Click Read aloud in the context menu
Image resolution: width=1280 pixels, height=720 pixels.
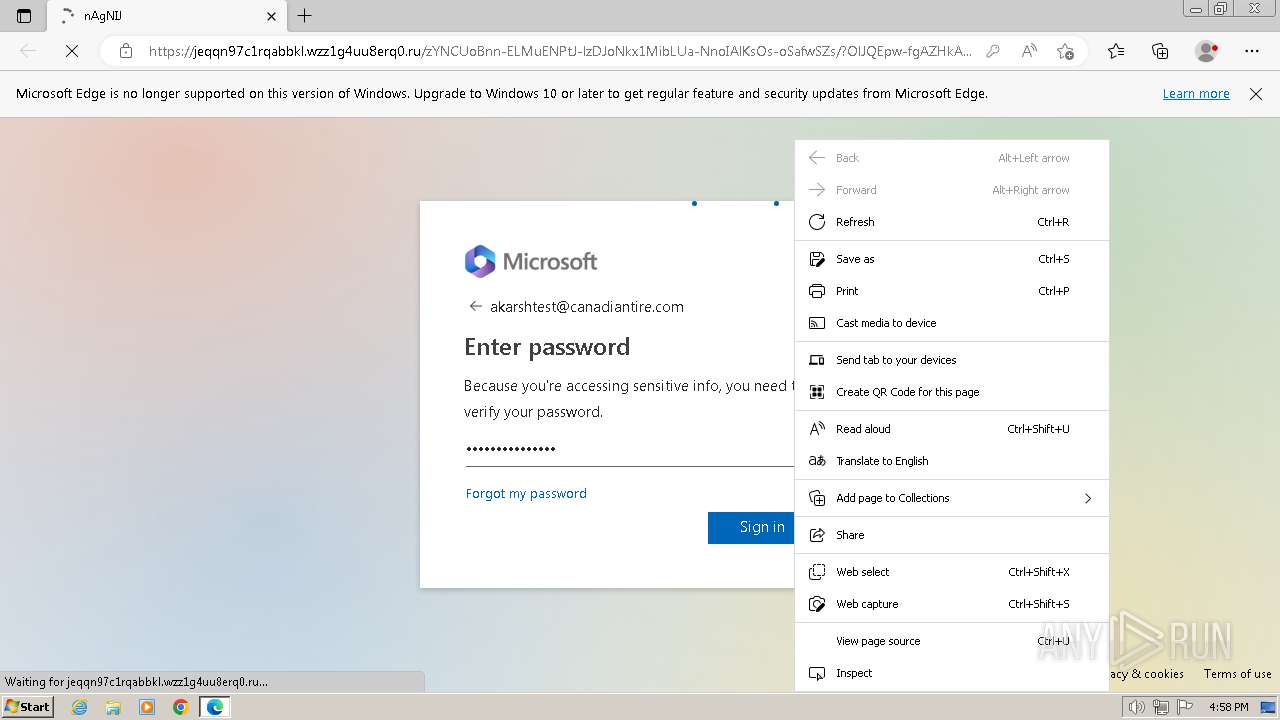point(952,429)
